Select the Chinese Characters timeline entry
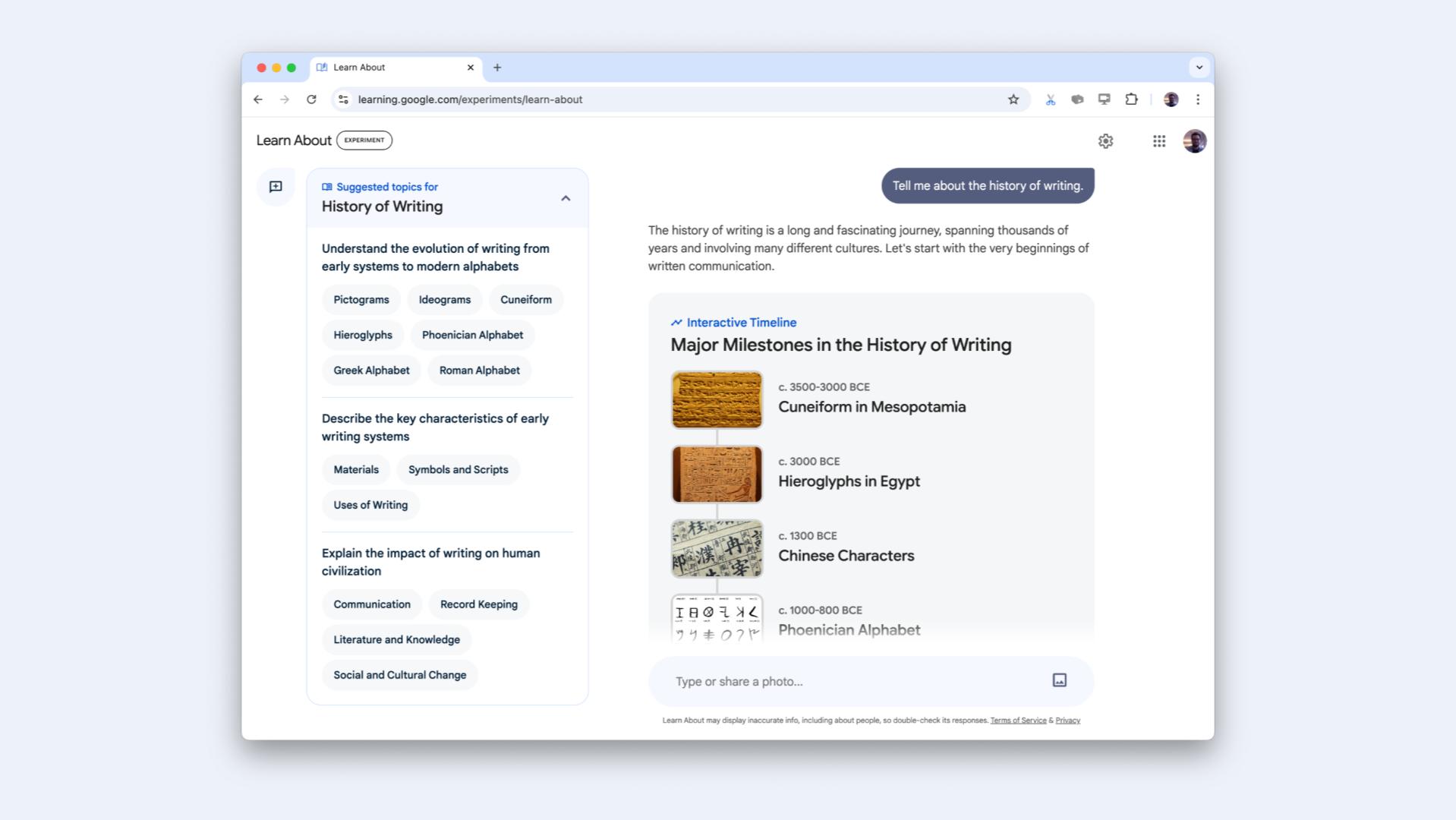The image size is (1456, 820). [x=846, y=555]
